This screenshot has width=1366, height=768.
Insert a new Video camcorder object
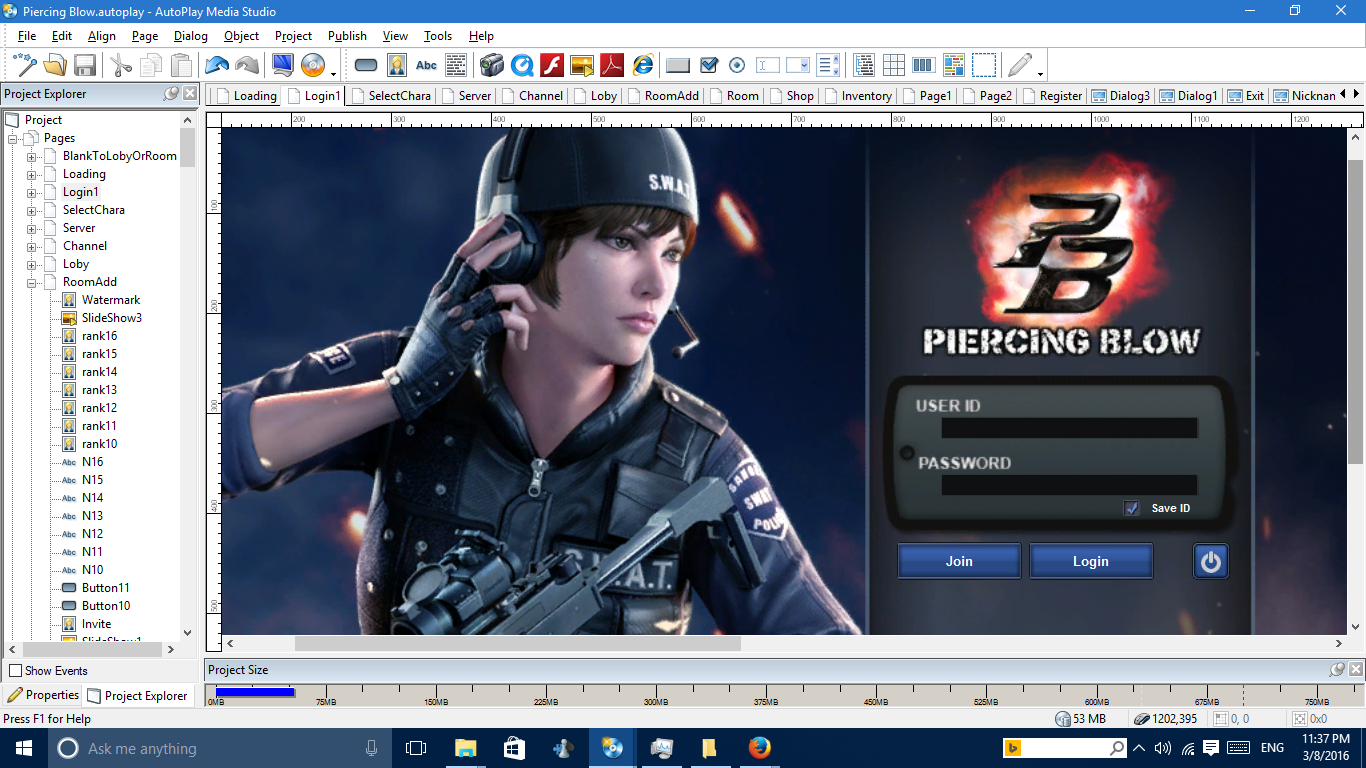491,66
